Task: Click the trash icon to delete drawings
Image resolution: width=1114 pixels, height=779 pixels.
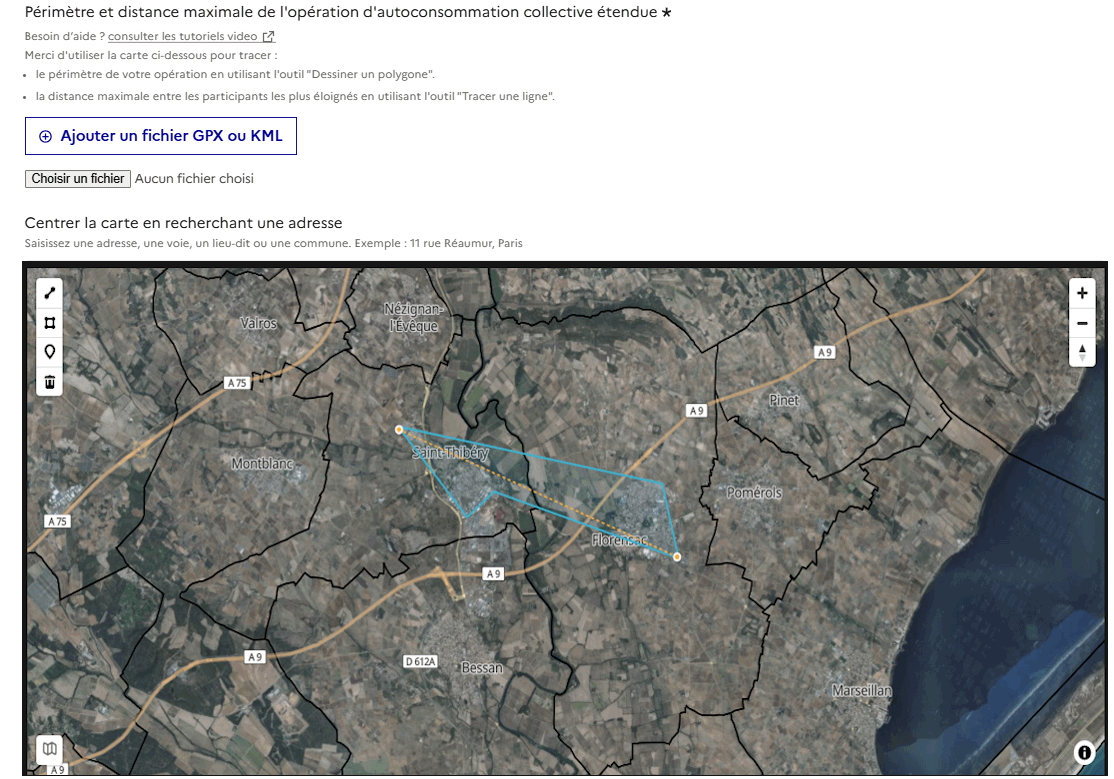Action: point(49,381)
